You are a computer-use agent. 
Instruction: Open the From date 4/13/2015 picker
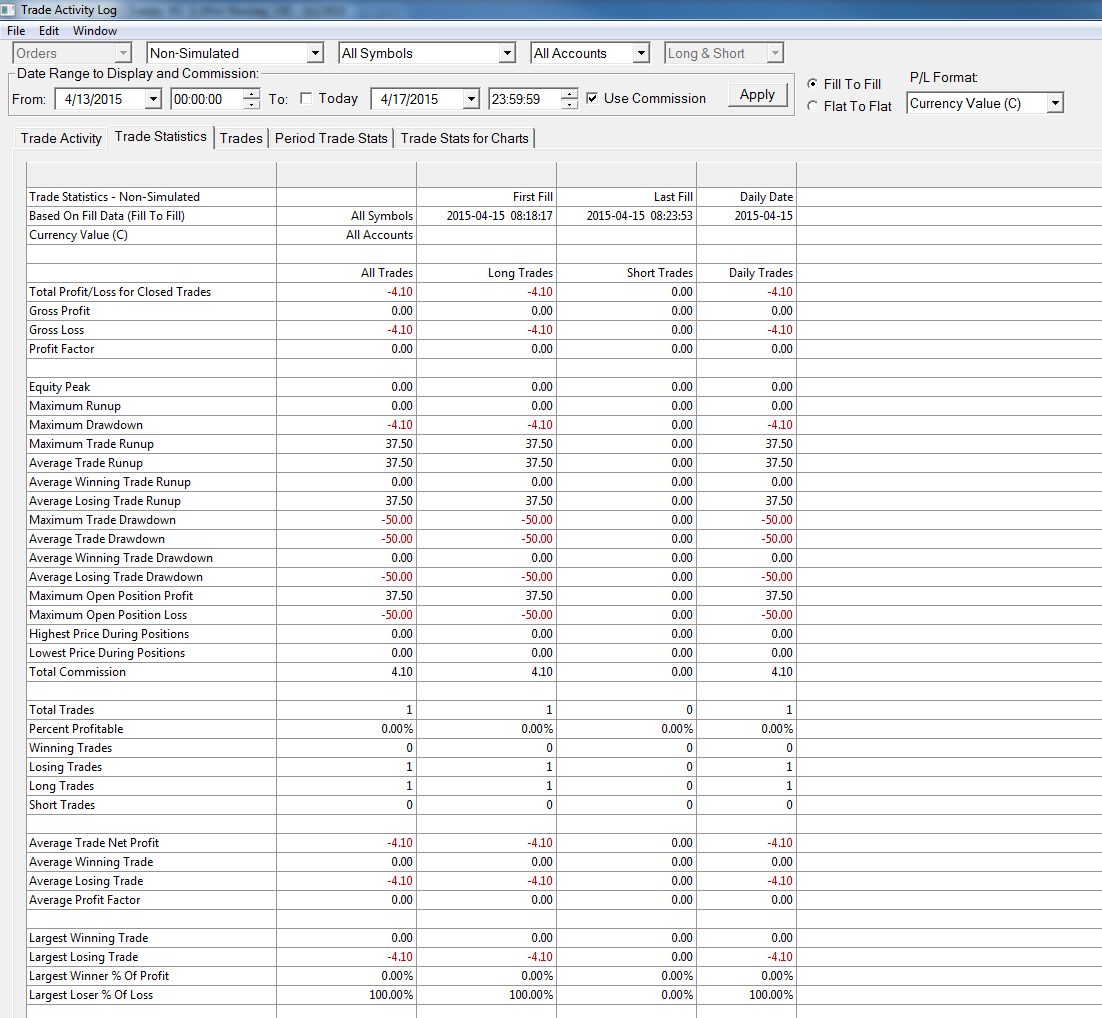pyautogui.click(x=153, y=99)
